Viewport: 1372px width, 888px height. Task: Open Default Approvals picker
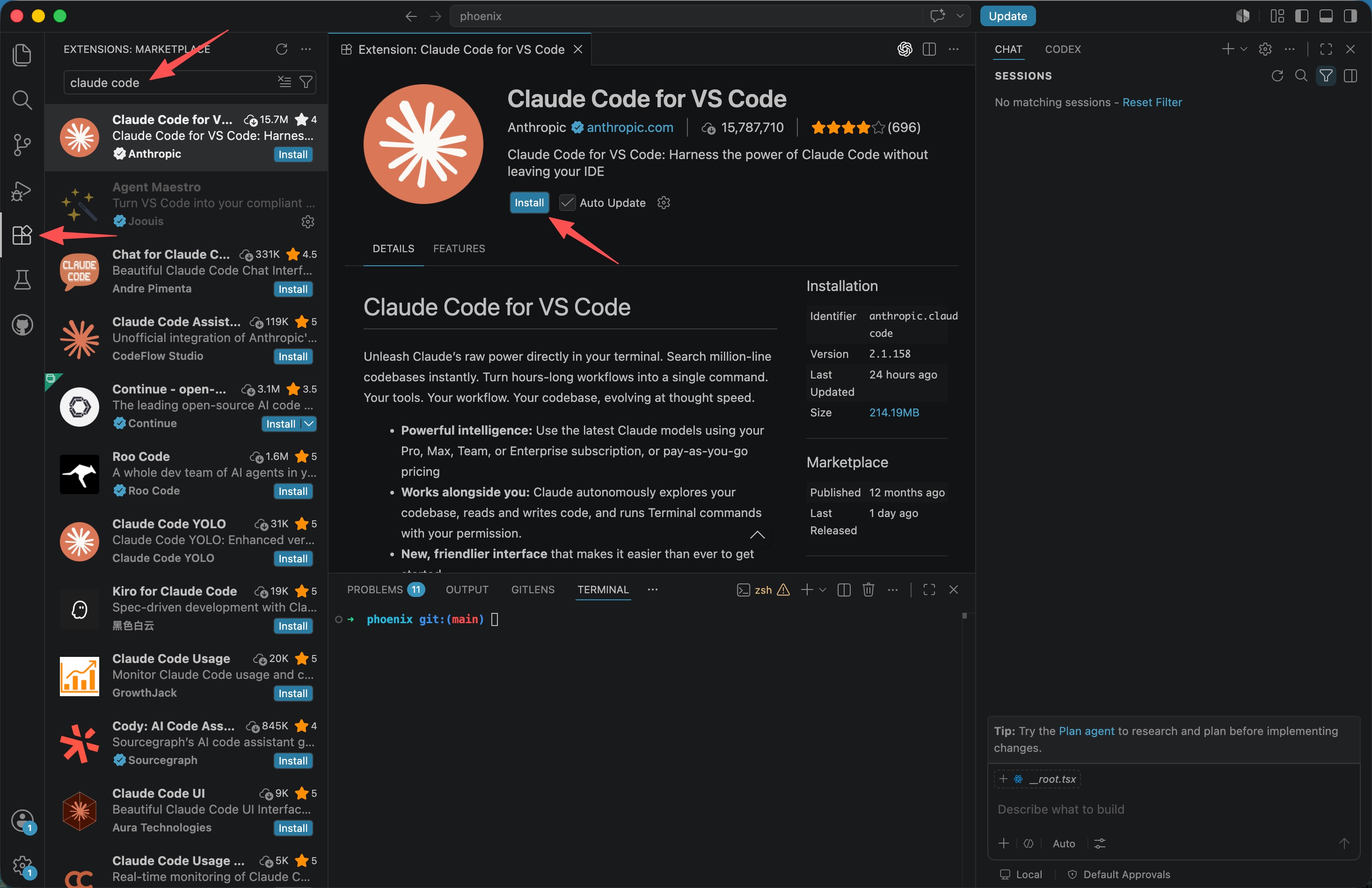[x=1119, y=874]
